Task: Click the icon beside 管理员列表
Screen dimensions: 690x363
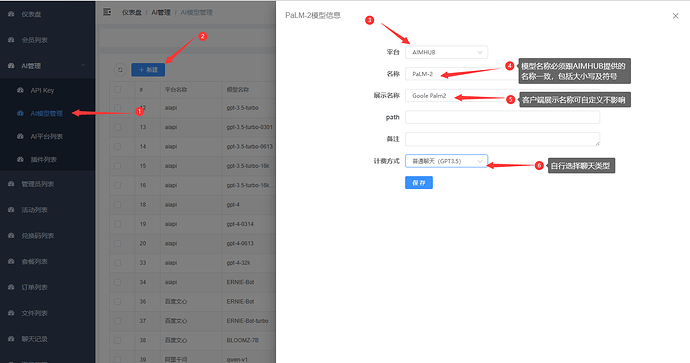Action: 11,184
